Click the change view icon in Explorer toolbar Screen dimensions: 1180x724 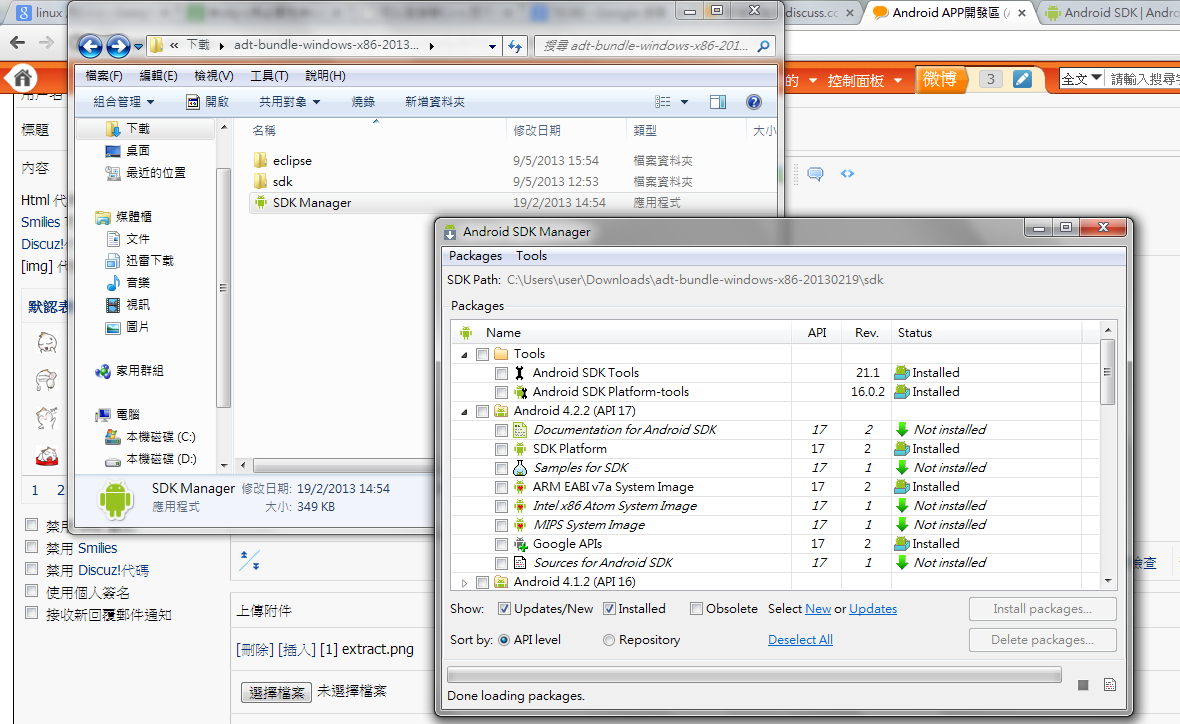[x=662, y=102]
